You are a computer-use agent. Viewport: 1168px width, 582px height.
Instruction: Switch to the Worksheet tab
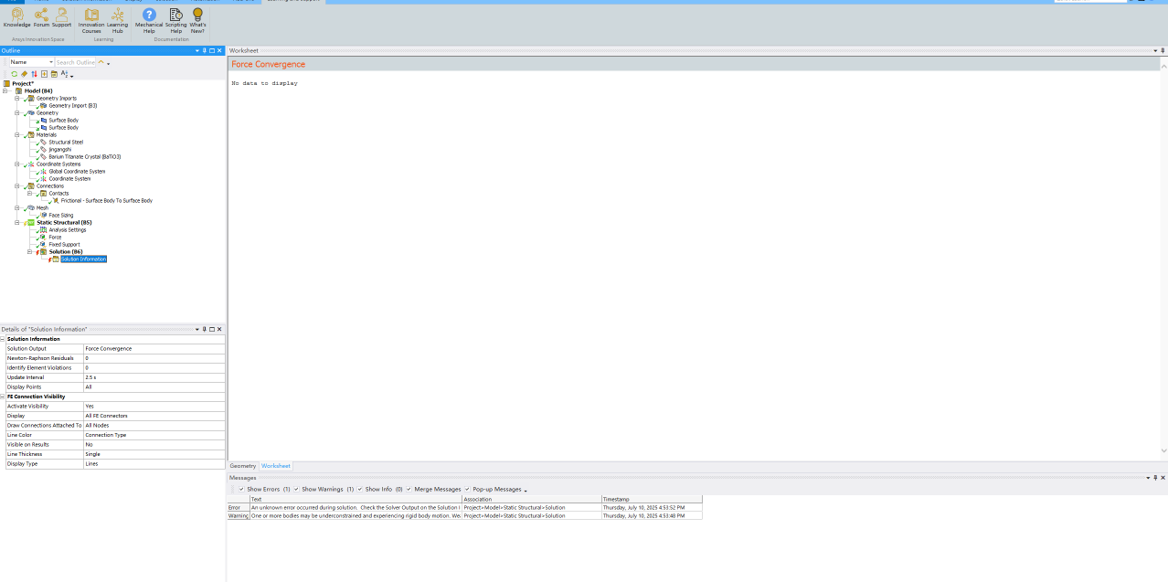(276, 466)
